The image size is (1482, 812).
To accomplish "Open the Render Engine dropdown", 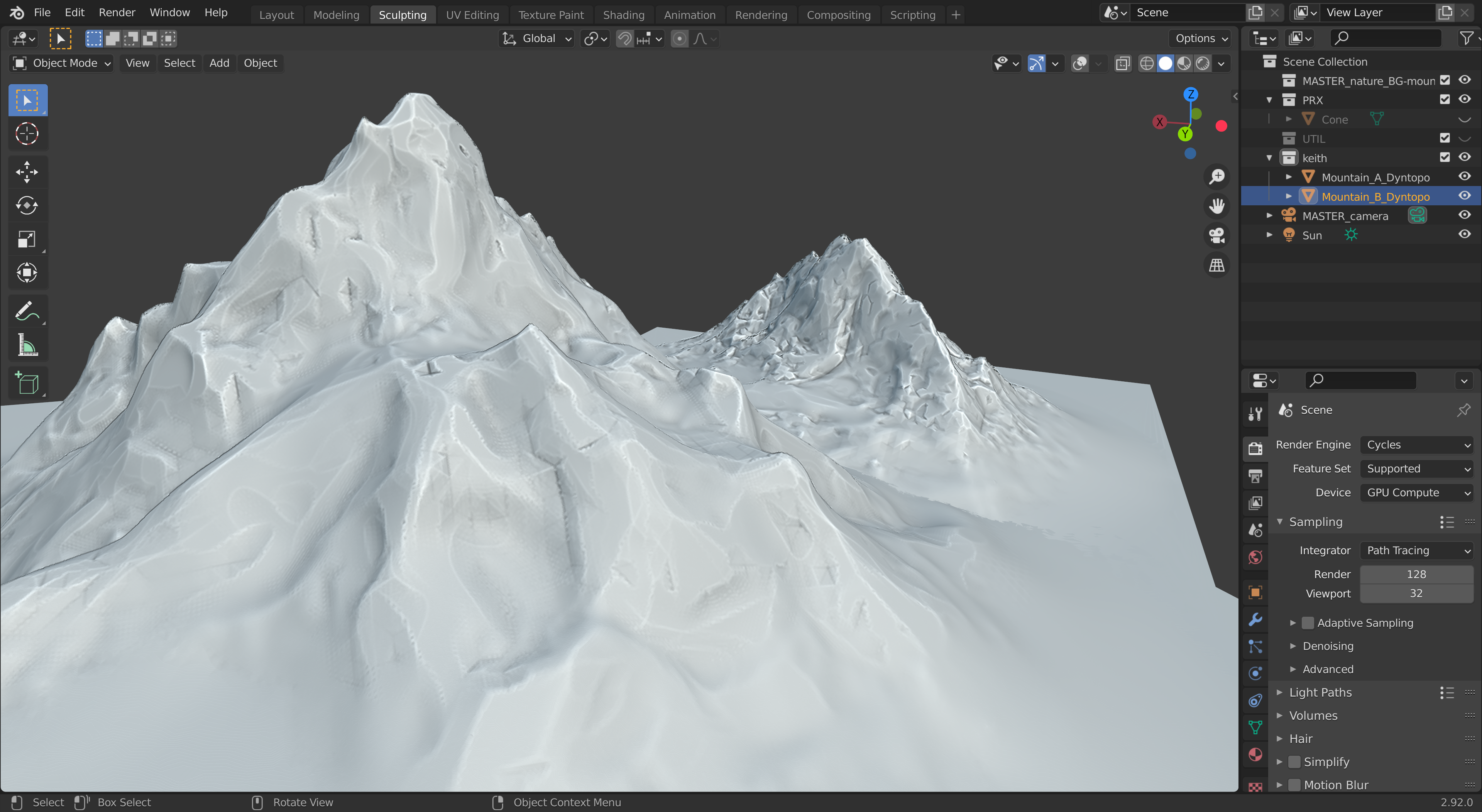I will (1416, 445).
